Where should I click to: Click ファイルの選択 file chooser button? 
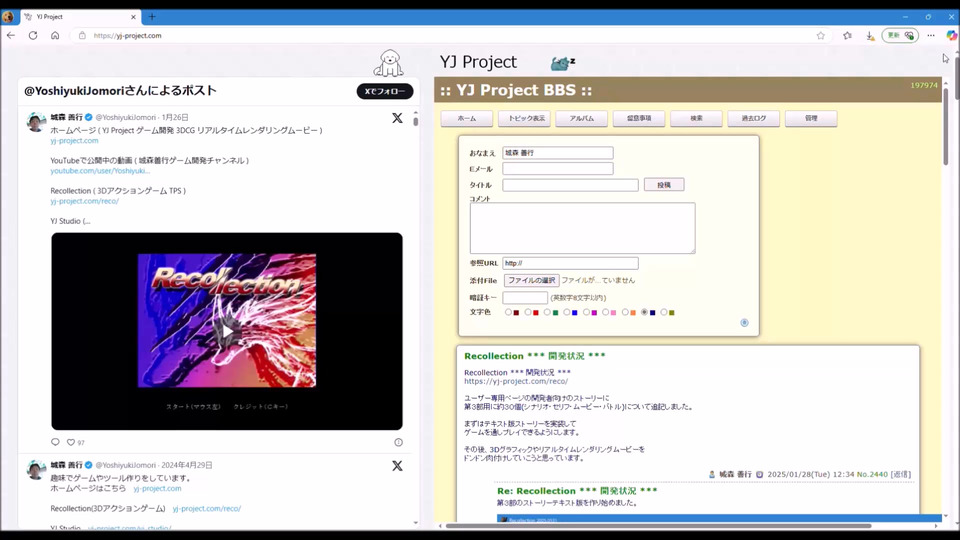pyautogui.click(x=531, y=280)
